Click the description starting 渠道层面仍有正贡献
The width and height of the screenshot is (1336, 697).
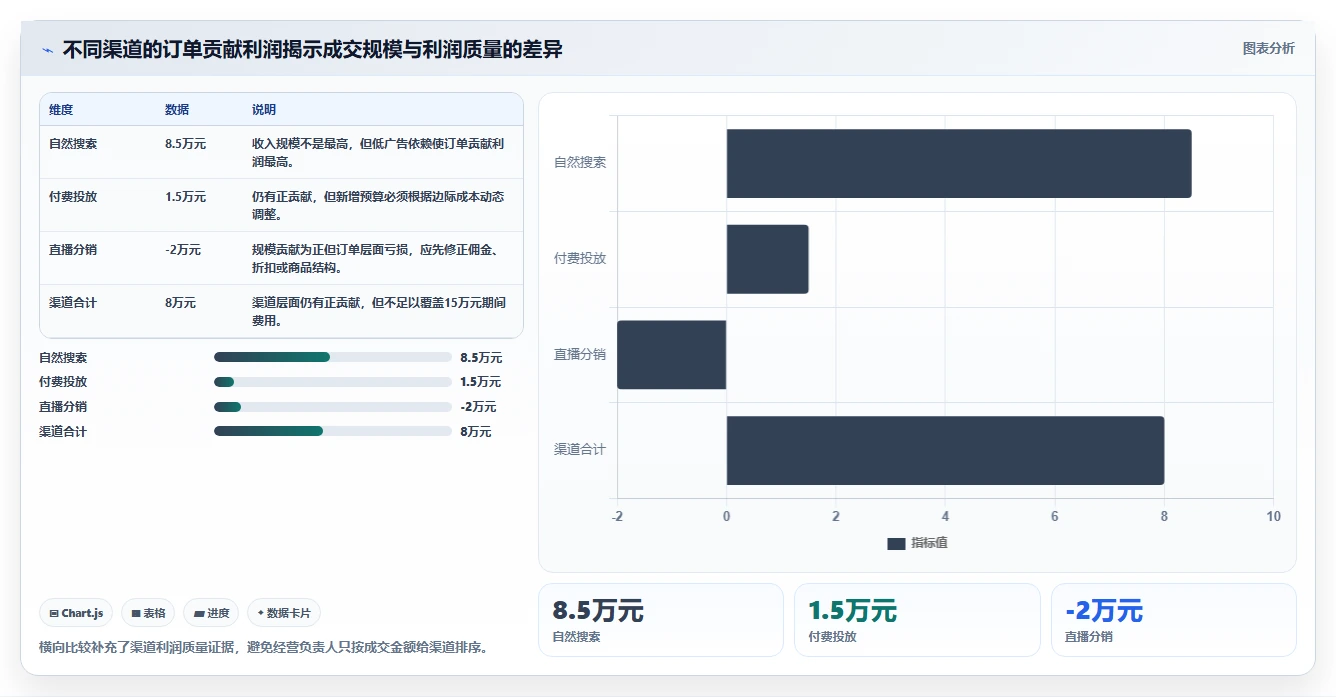point(378,312)
